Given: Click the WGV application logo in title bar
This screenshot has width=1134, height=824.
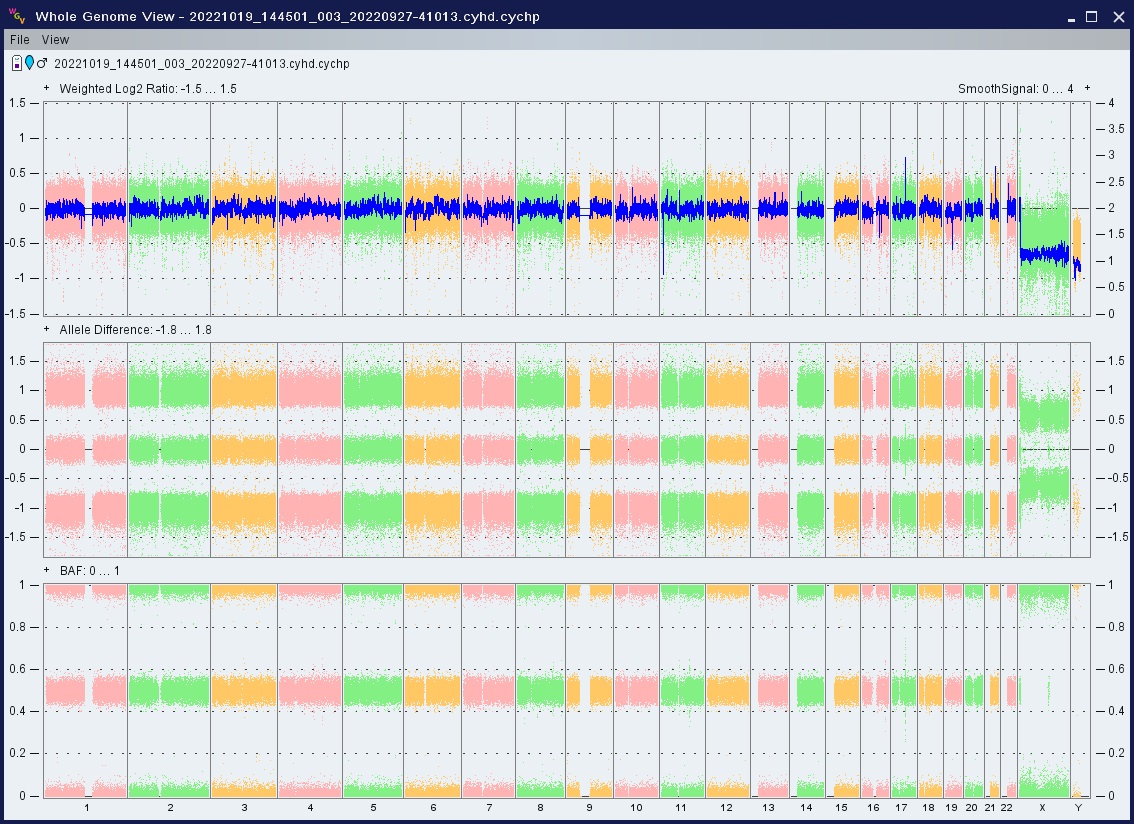Looking at the screenshot, I should [16, 15].
